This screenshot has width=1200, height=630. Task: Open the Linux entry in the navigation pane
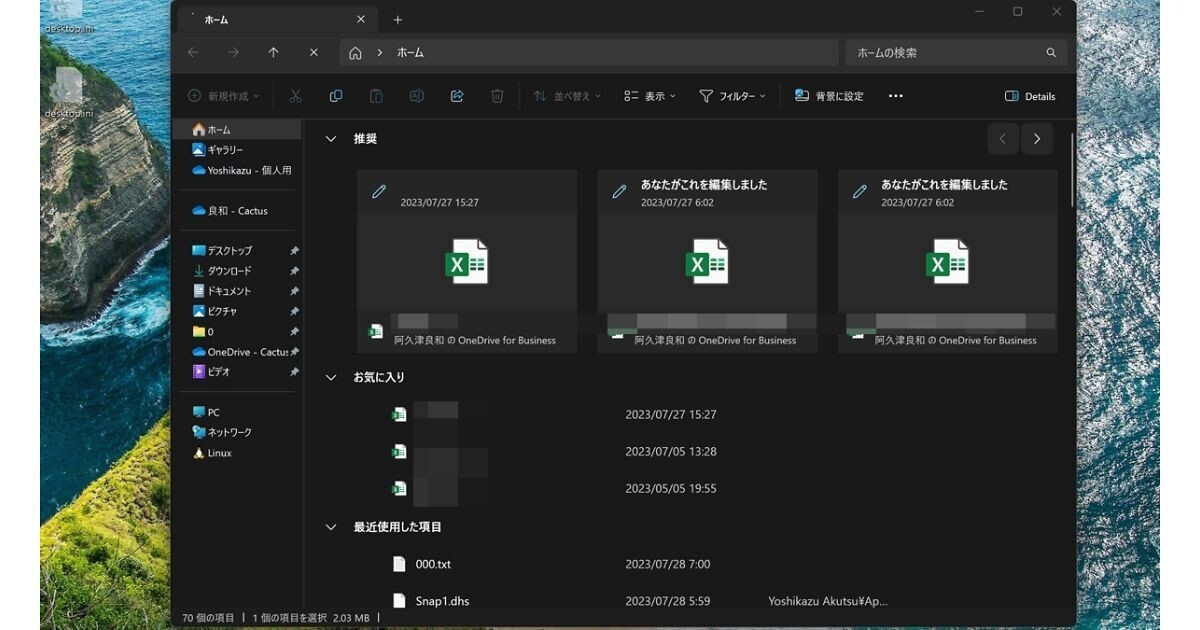coord(222,452)
